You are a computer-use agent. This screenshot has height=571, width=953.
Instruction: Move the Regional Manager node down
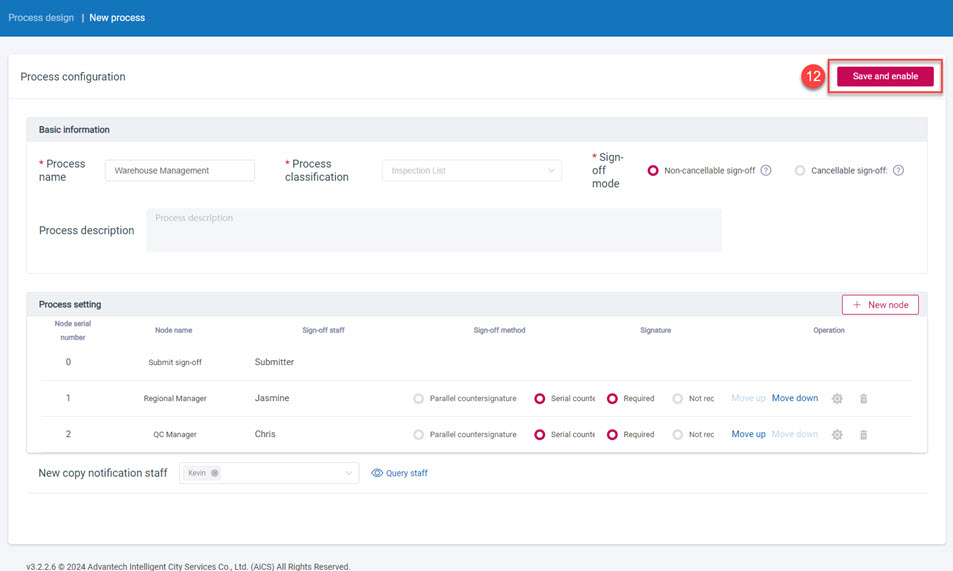coord(794,398)
